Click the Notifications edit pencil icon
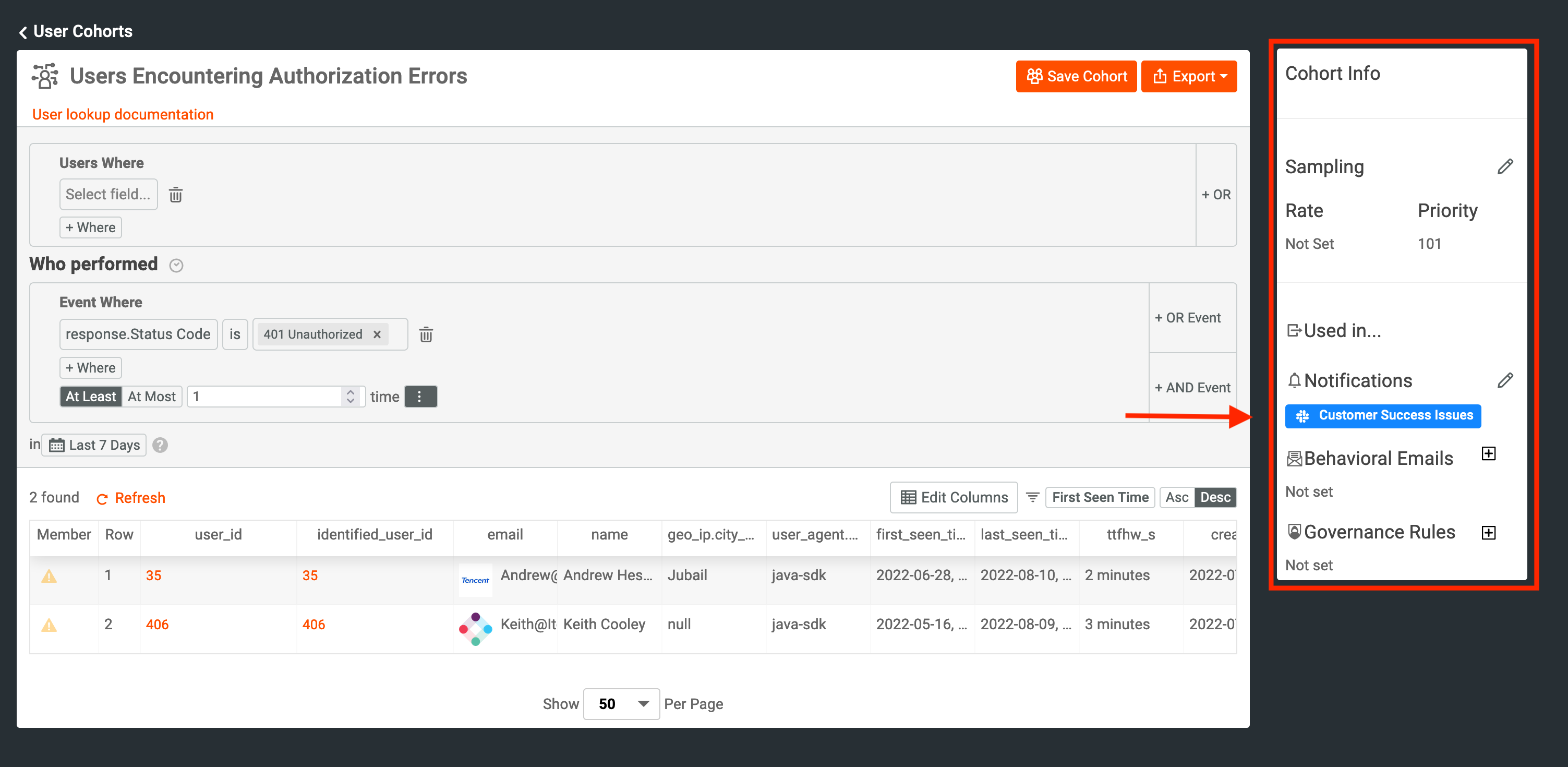The image size is (1568, 767). pos(1505,381)
